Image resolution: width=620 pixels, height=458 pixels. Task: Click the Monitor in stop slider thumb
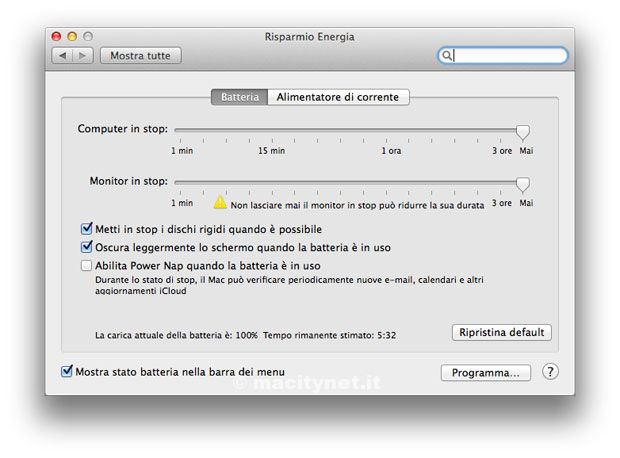[523, 184]
